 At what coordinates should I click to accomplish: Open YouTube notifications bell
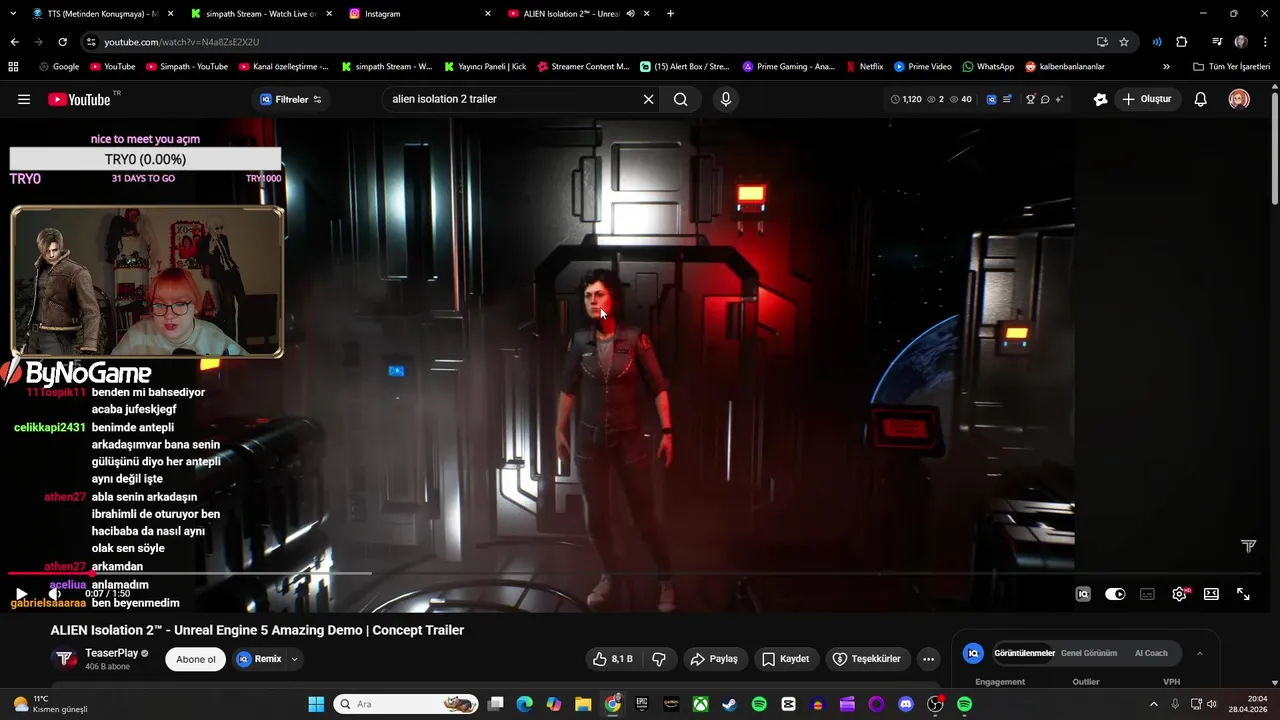tap(1201, 99)
